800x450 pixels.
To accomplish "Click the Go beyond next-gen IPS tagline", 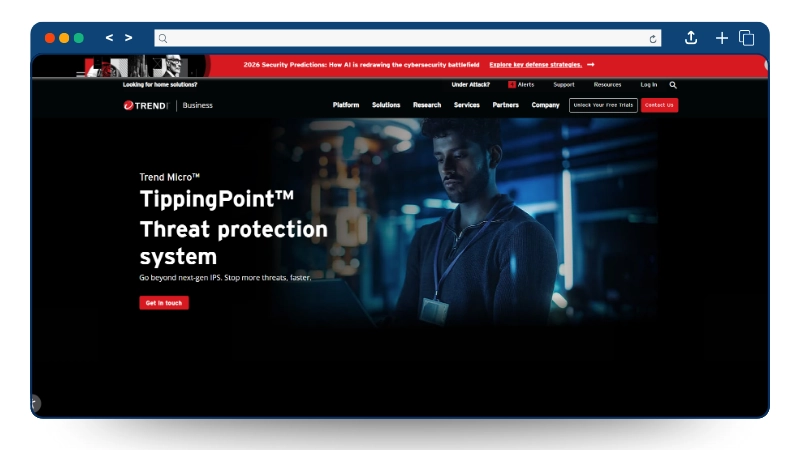I will 225,278.
